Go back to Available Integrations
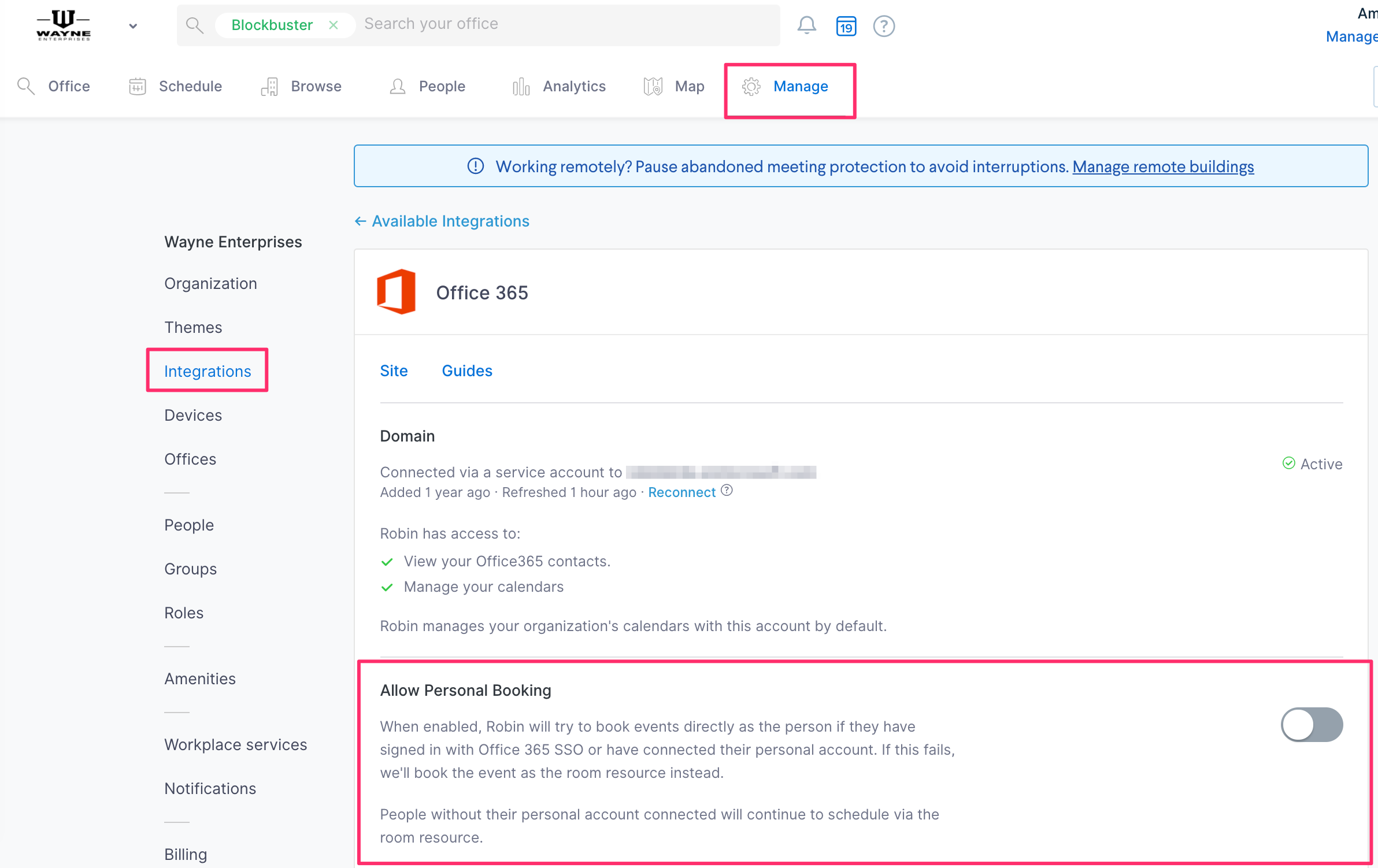Image resolution: width=1378 pixels, height=868 pixels. tap(442, 221)
